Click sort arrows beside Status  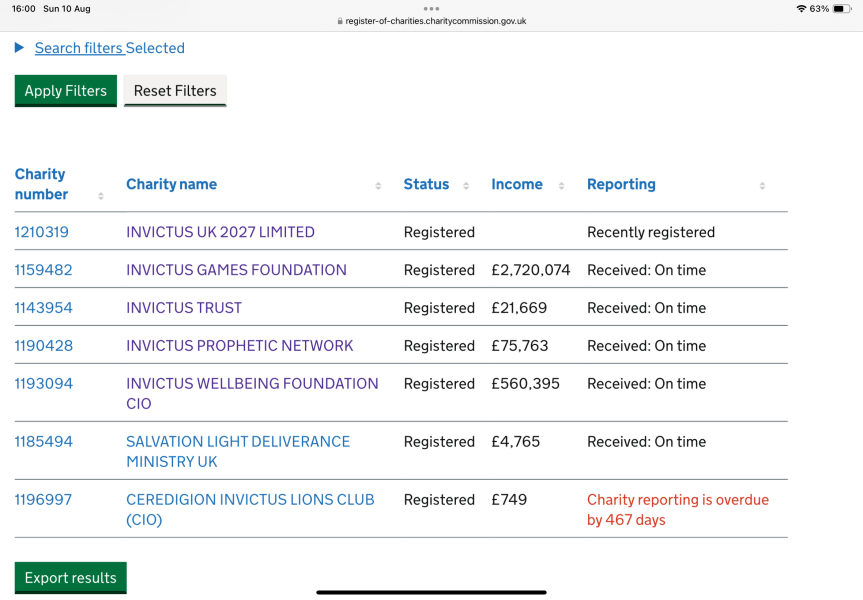pyautogui.click(x=466, y=186)
